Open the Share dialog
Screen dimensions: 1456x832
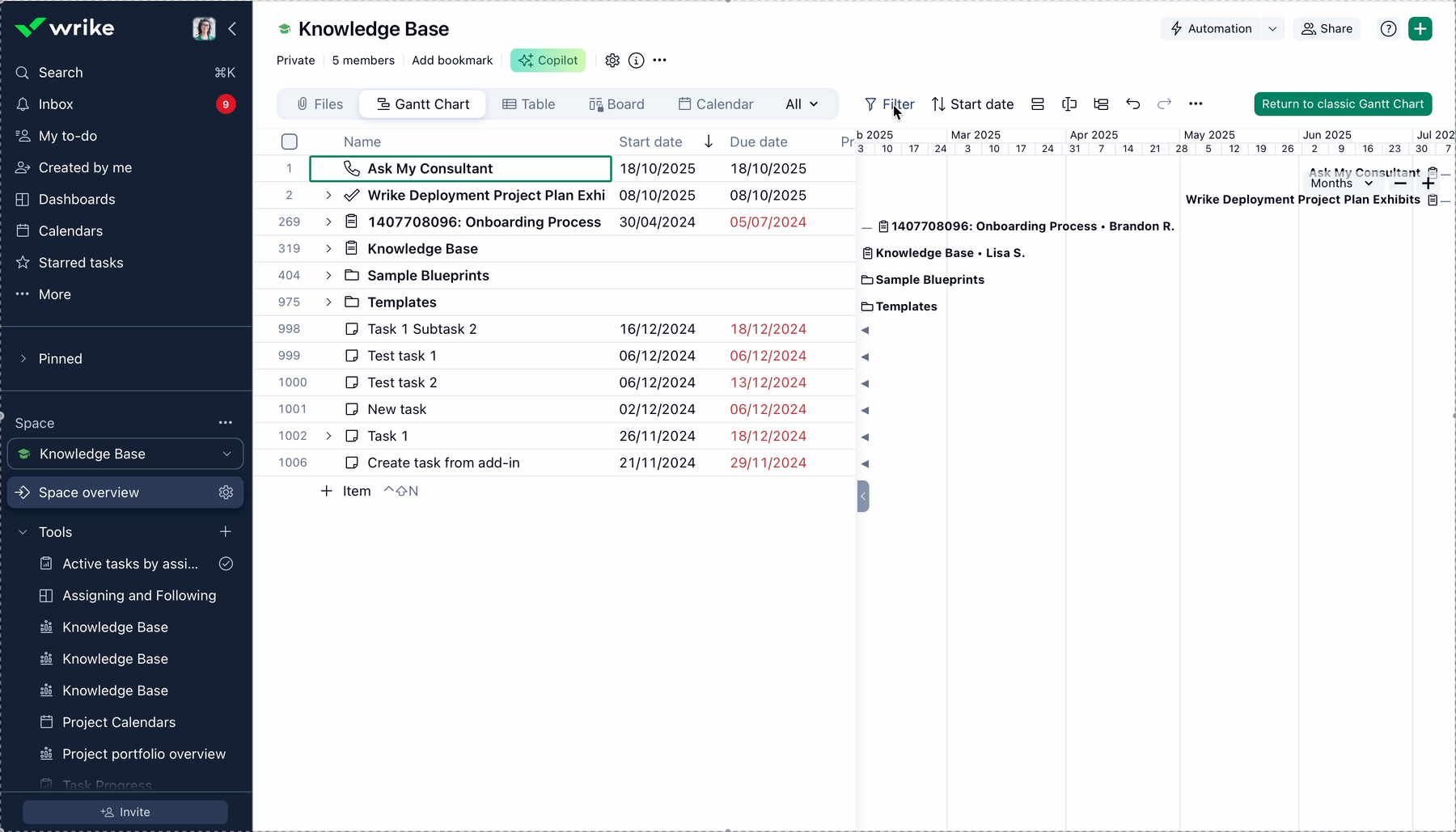(x=1327, y=28)
